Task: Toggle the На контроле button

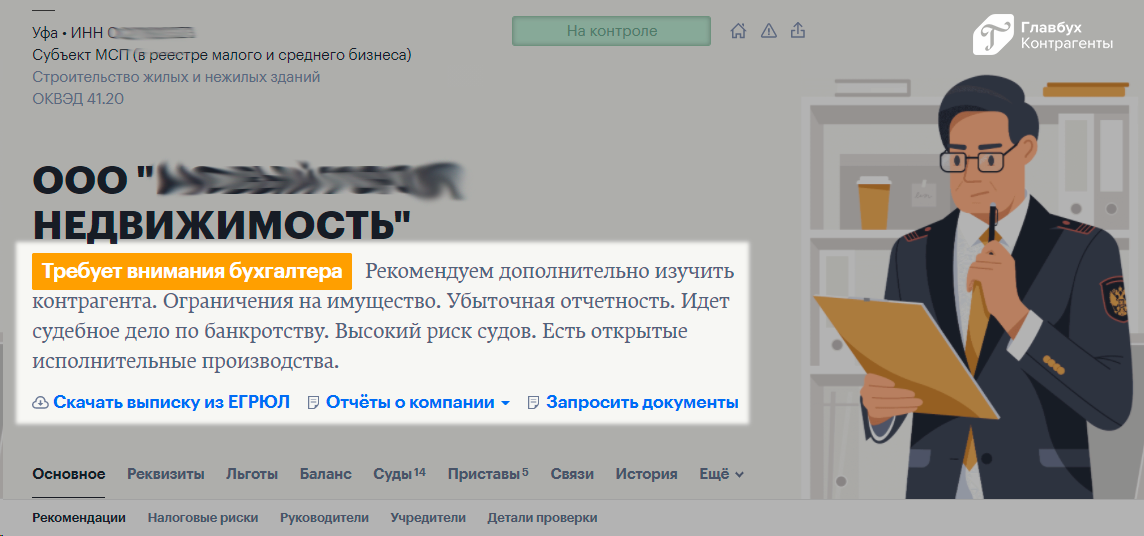Action: tap(611, 31)
